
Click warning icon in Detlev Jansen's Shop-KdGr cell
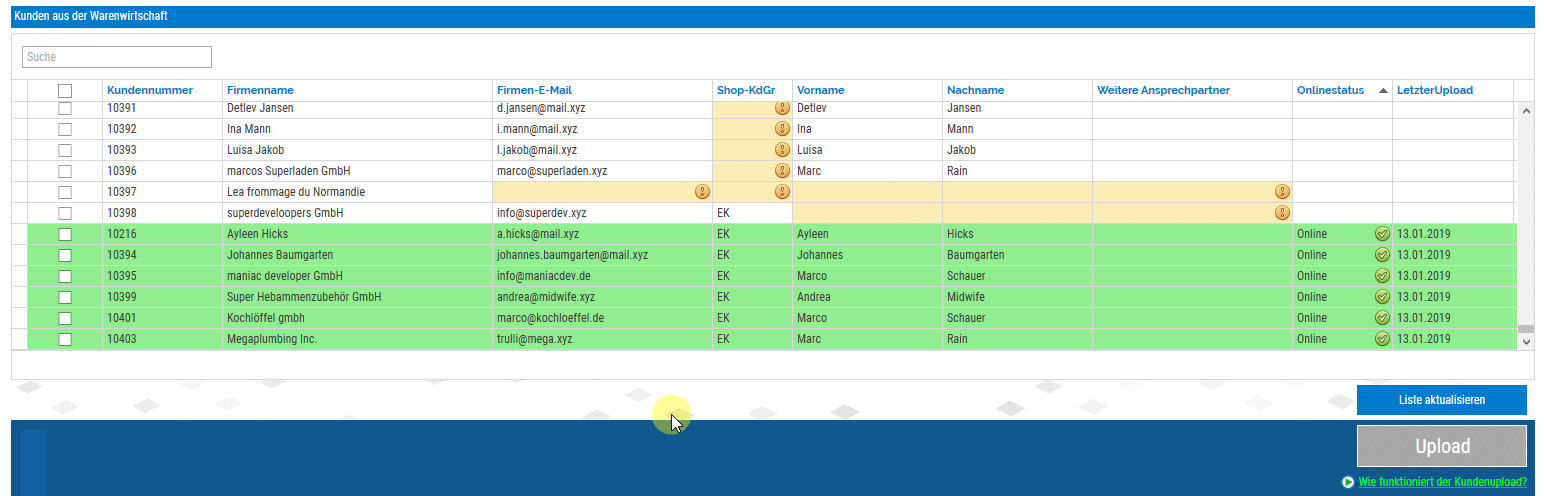[782, 108]
